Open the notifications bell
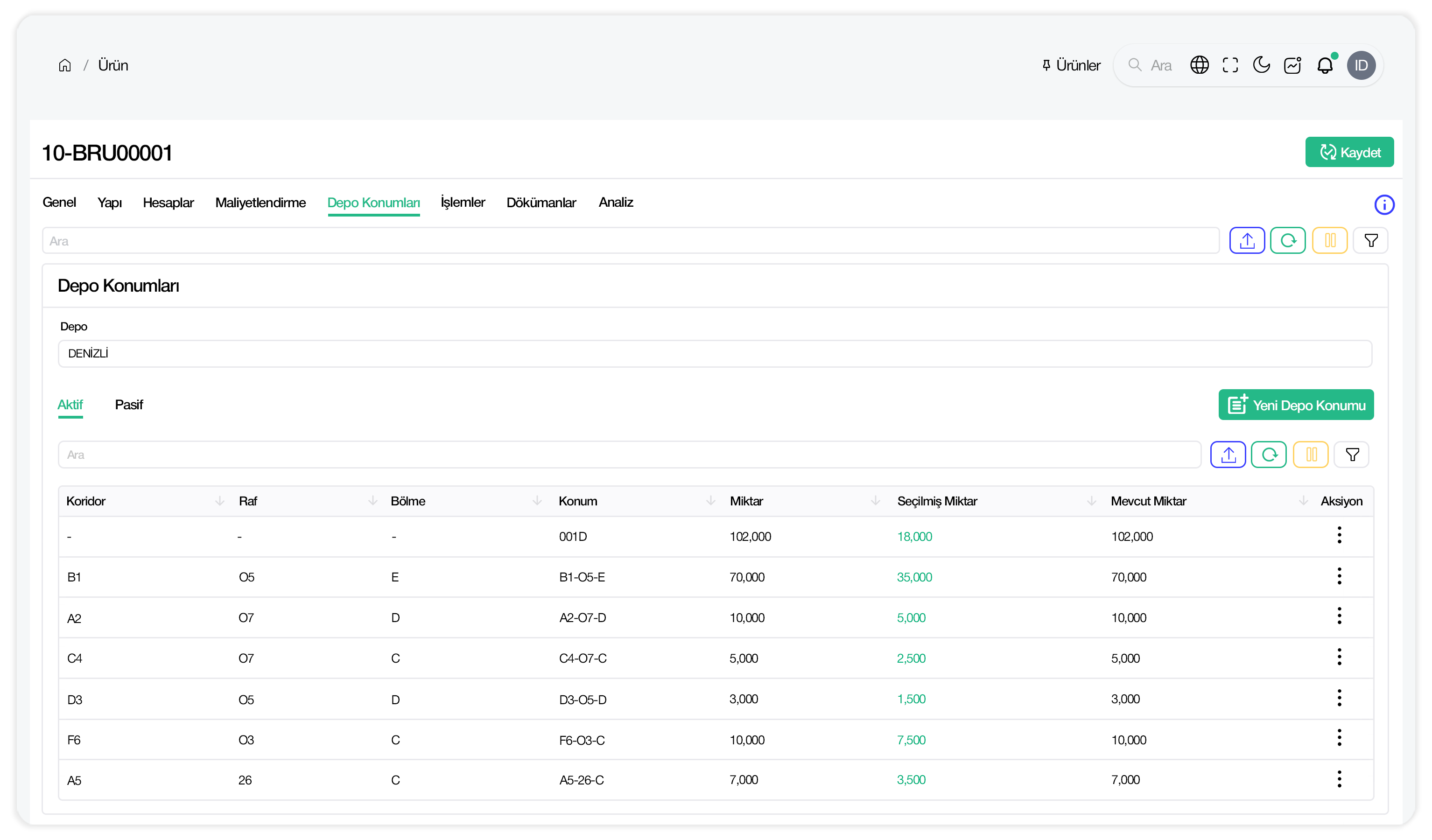 [1325, 65]
